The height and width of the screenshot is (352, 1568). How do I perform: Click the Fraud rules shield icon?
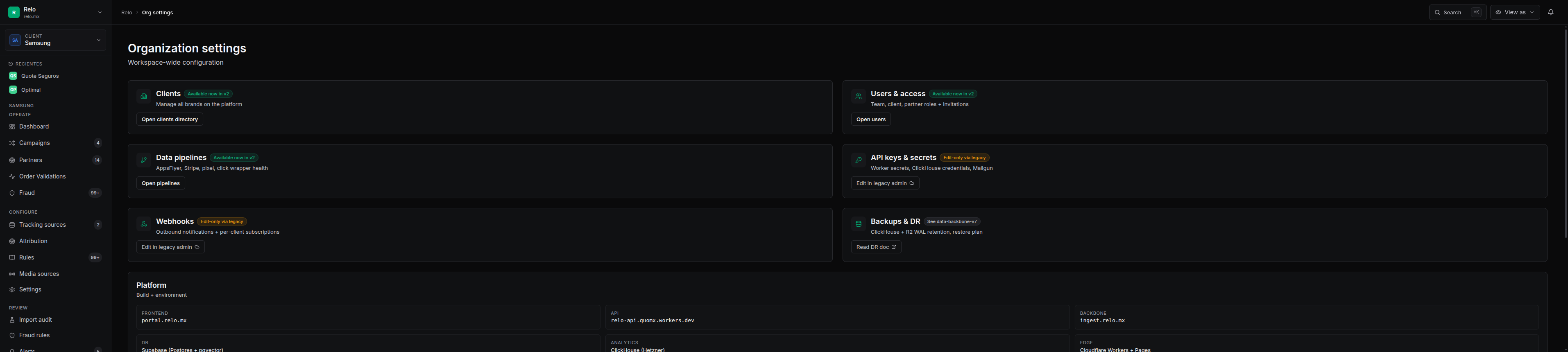[11, 336]
